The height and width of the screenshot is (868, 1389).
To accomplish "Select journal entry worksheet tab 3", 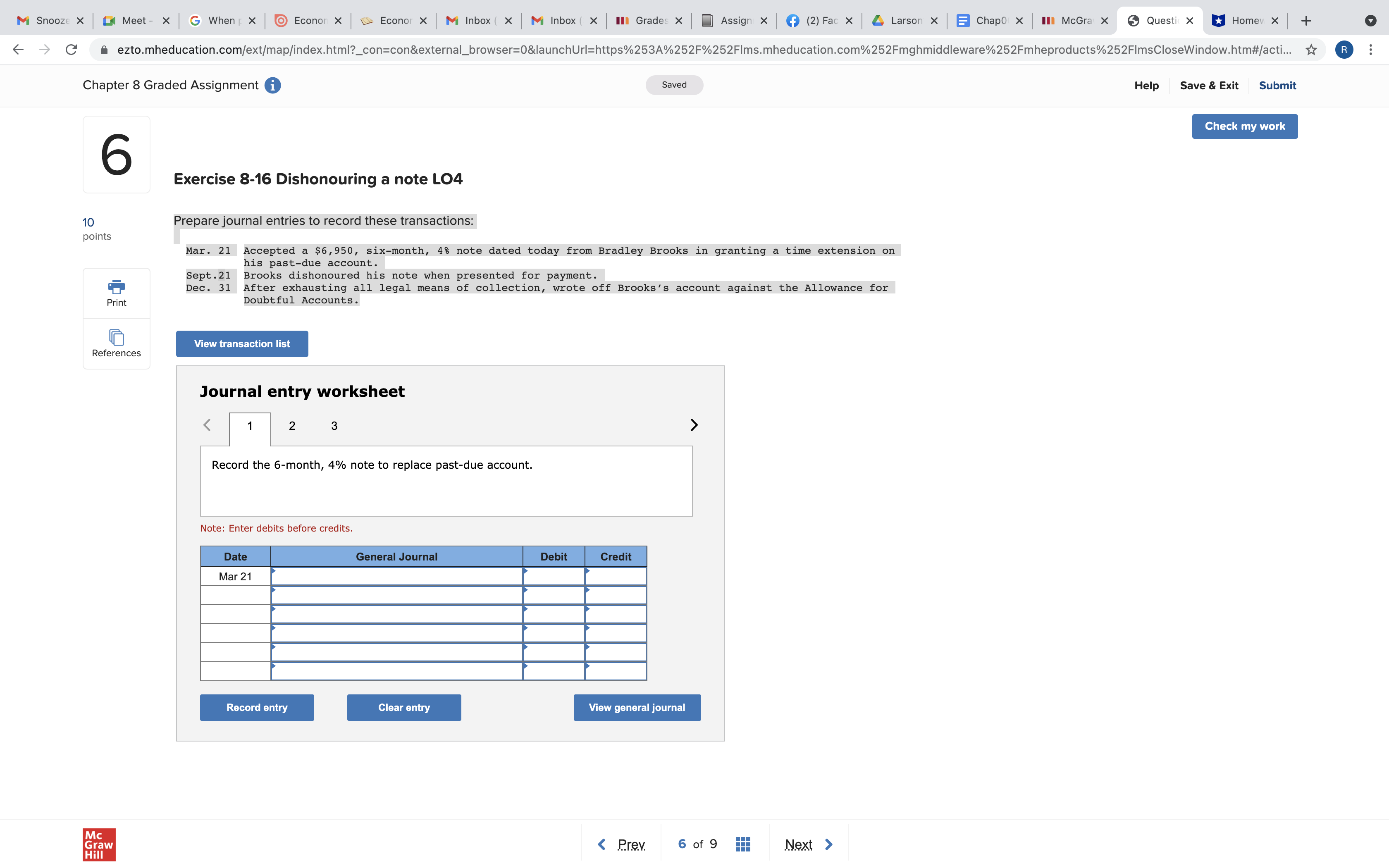I will point(333,424).
